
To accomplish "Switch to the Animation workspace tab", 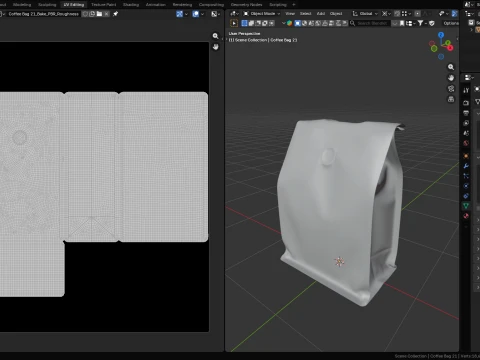I will click(156, 5).
